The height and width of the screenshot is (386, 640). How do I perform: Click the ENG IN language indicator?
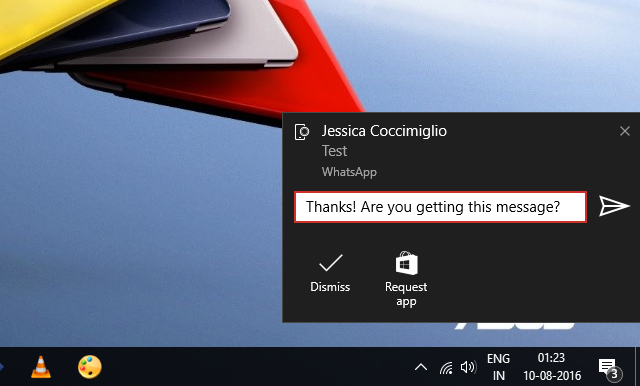click(x=498, y=367)
